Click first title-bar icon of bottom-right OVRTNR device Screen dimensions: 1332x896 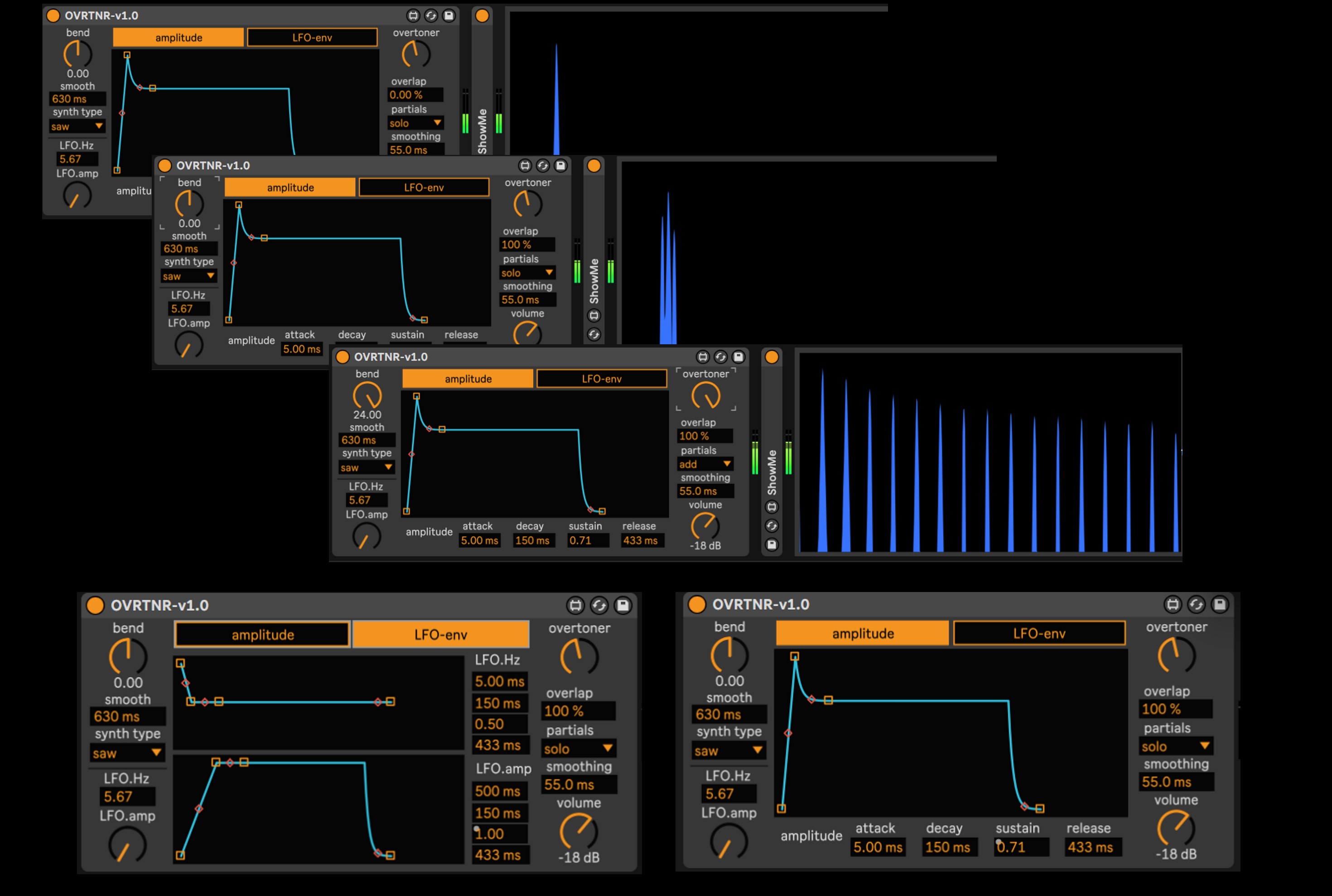pos(1173,604)
